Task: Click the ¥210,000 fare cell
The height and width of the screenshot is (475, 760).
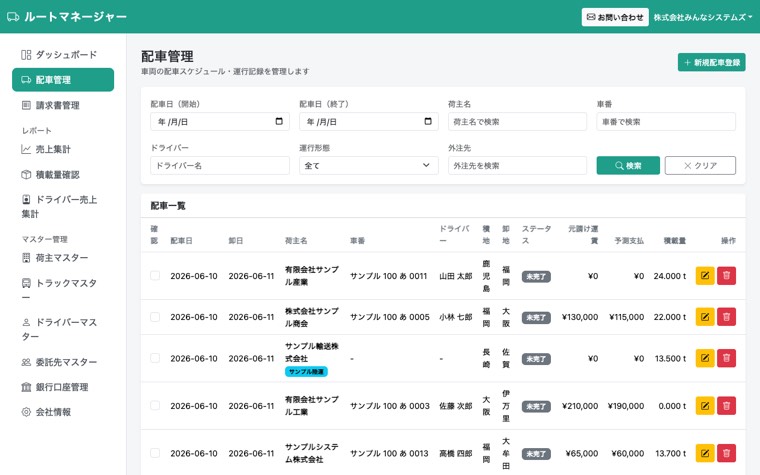Action: (x=580, y=406)
